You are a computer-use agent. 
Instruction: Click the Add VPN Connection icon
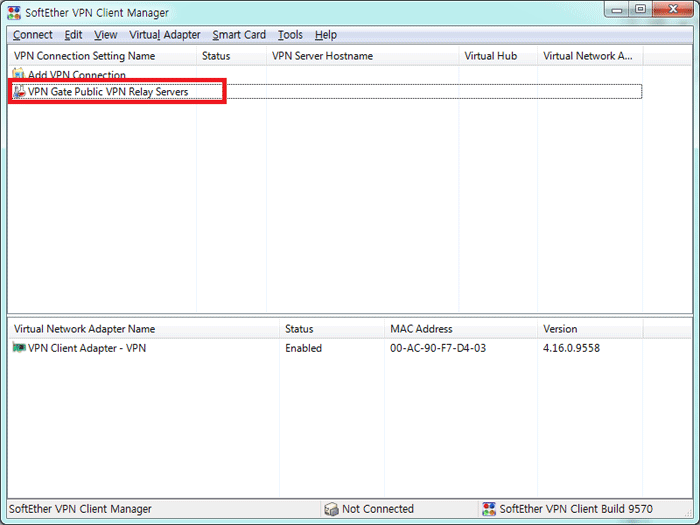pyautogui.click(x=19, y=75)
